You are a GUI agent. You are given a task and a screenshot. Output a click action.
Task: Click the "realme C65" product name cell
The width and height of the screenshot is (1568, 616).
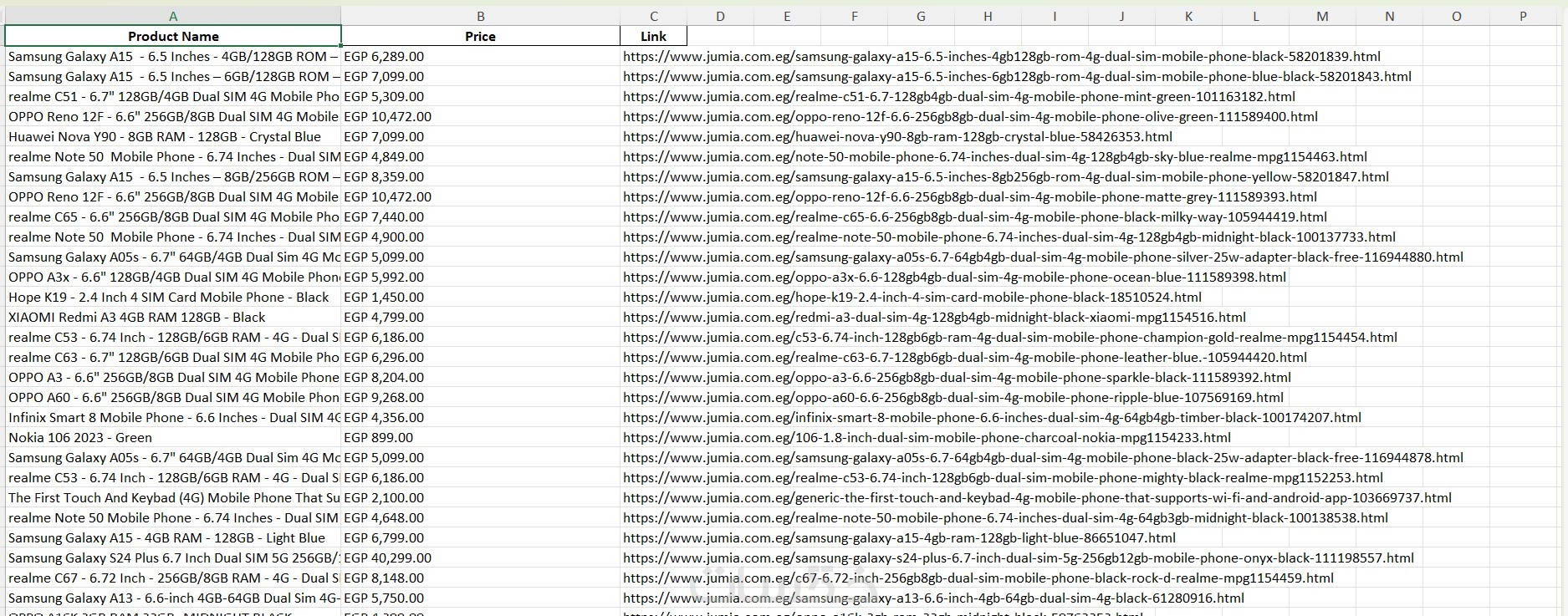click(x=173, y=216)
